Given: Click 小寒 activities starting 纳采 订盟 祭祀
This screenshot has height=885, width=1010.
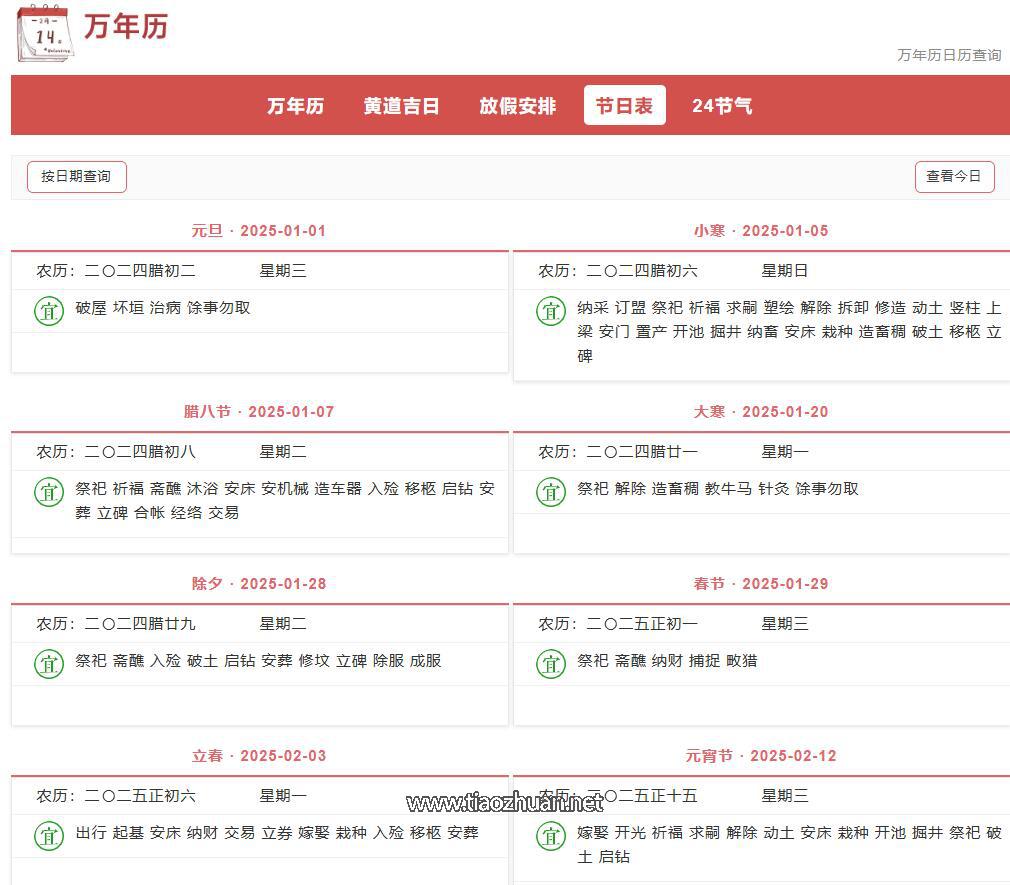Looking at the screenshot, I should click(789, 332).
